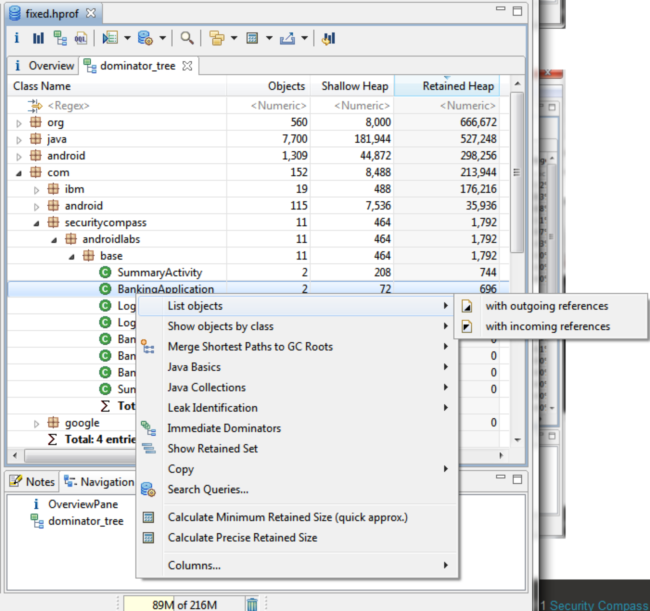Click the androidlabs package icon
The height and width of the screenshot is (611, 650).
tap(71, 239)
